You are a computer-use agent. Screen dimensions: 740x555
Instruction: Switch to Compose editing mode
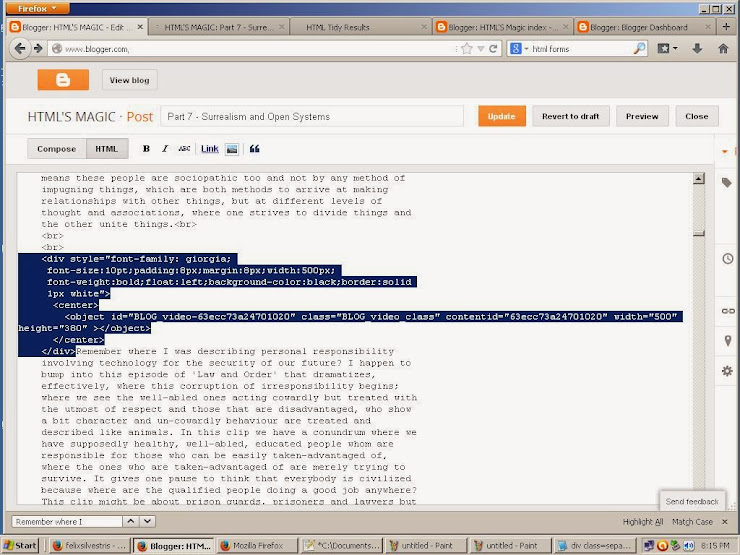[57, 149]
